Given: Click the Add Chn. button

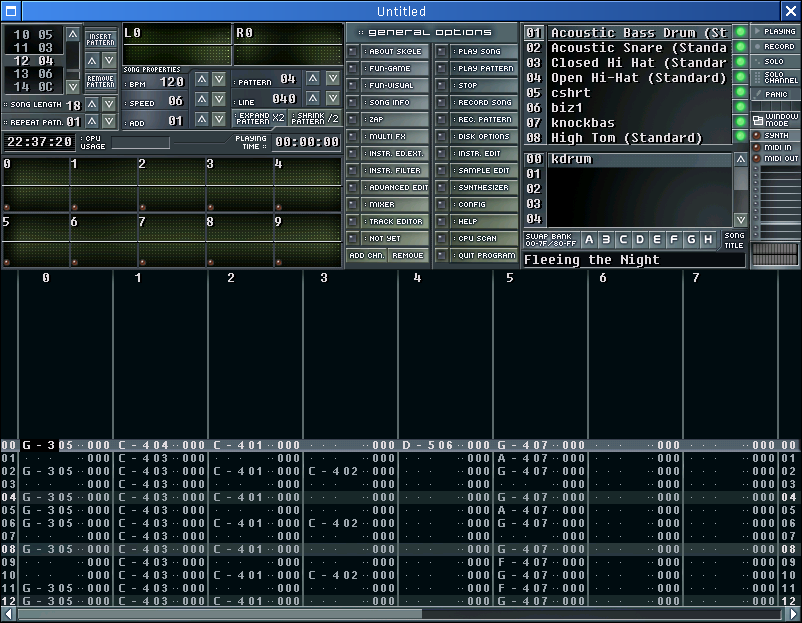Looking at the screenshot, I should tap(367, 255).
